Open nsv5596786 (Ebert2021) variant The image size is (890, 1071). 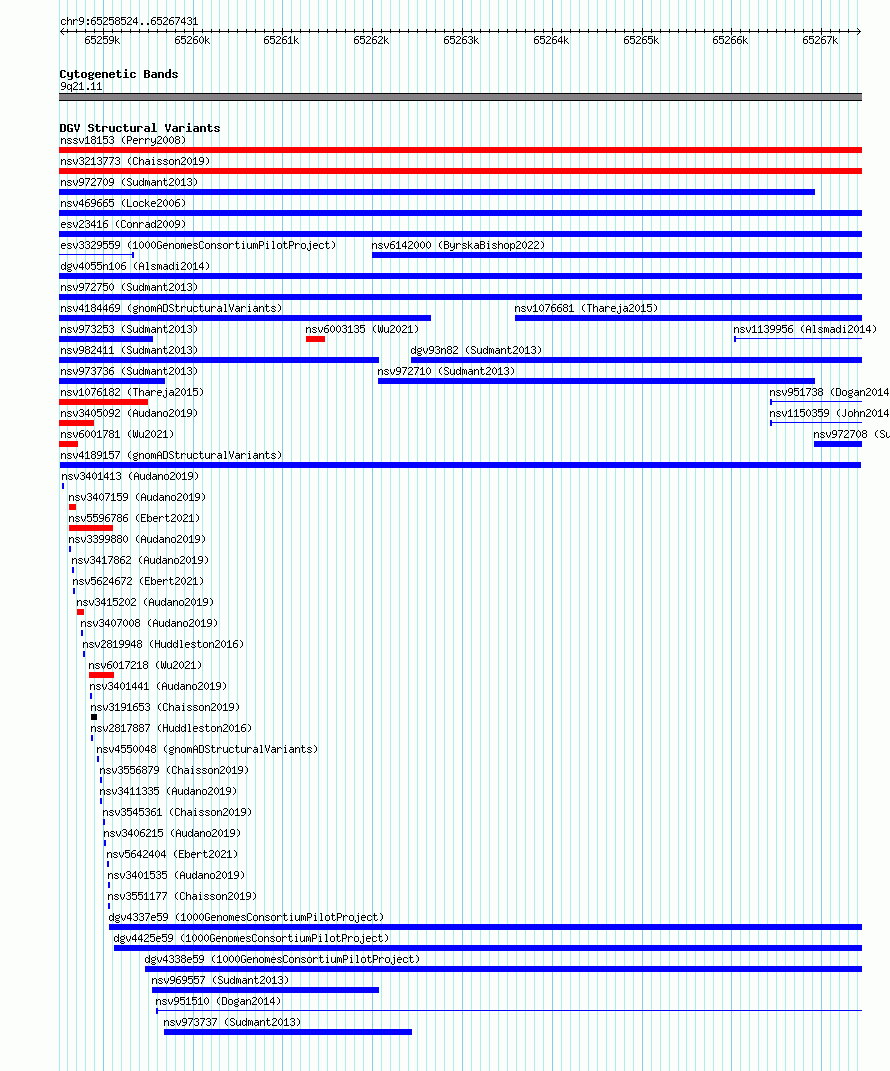click(135, 518)
